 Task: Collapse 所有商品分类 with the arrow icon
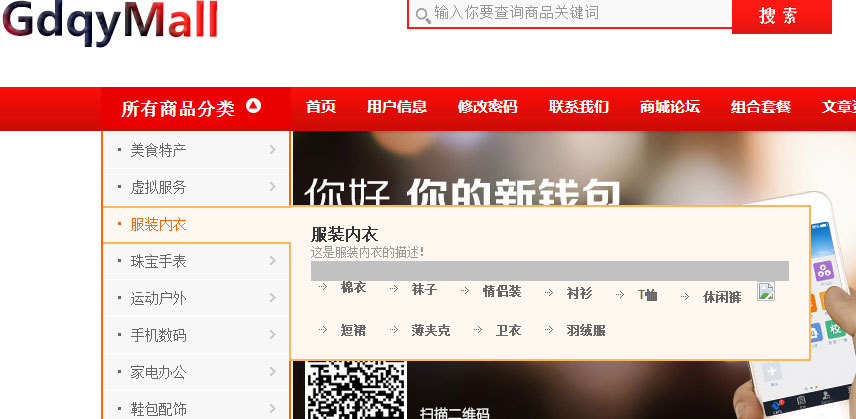(x=253, y=106)
